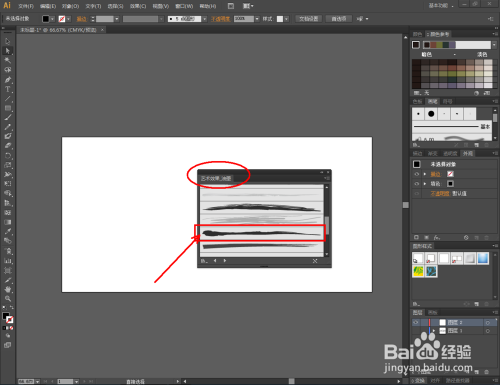Select the Symbol Sprayer tool
Image resolution: width=500 pixels, height=385 pixels.
click(x=7, y=251)
